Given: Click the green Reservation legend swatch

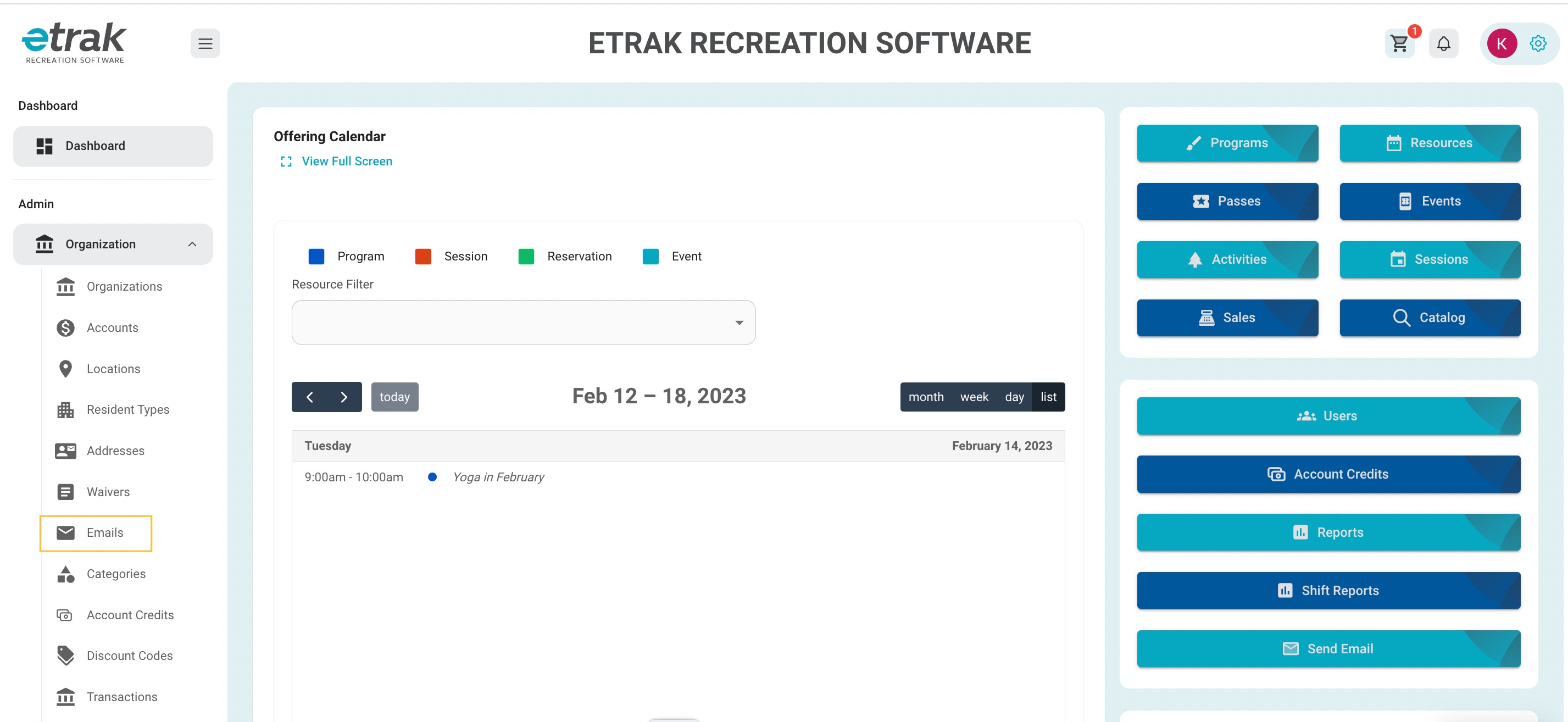Looking at the screenshot, I should pos(526,257).
